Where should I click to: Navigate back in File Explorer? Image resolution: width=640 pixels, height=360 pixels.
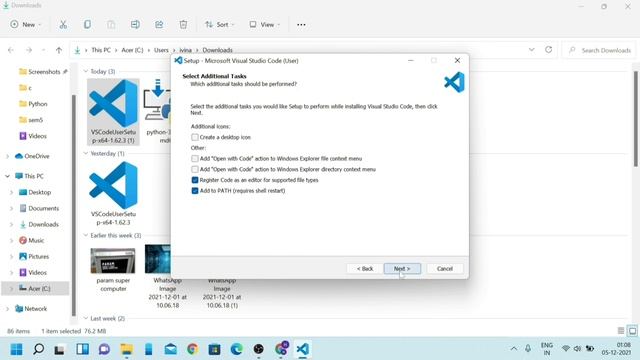tap(11, 50)
